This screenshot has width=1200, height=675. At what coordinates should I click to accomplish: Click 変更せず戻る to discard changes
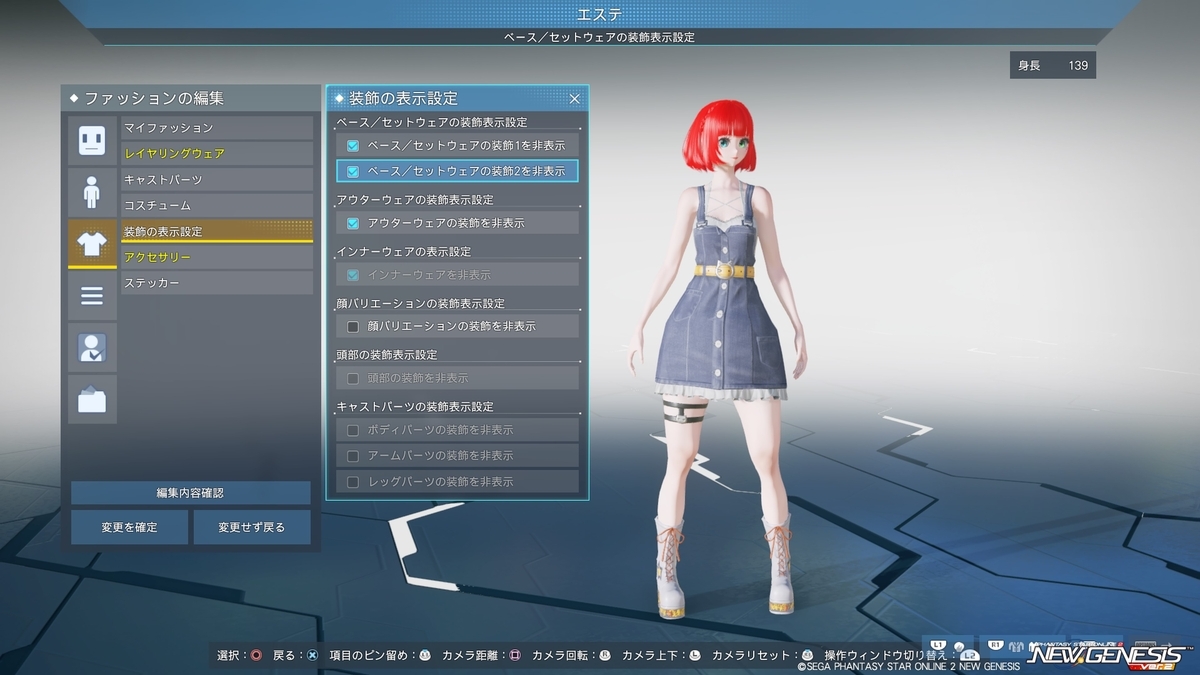pos(252,527)
